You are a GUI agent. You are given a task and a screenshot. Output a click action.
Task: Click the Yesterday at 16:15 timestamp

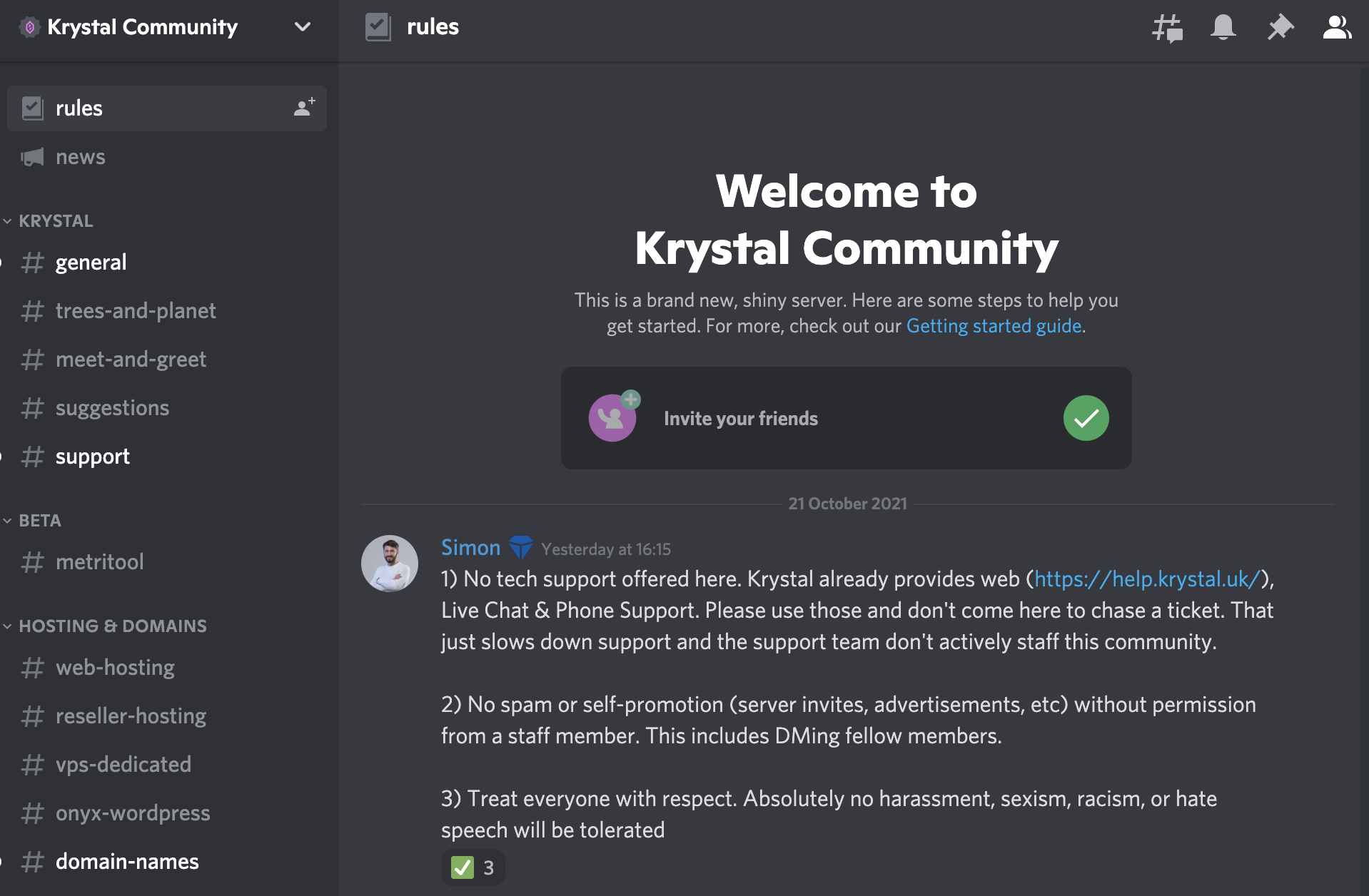point(606,549)
